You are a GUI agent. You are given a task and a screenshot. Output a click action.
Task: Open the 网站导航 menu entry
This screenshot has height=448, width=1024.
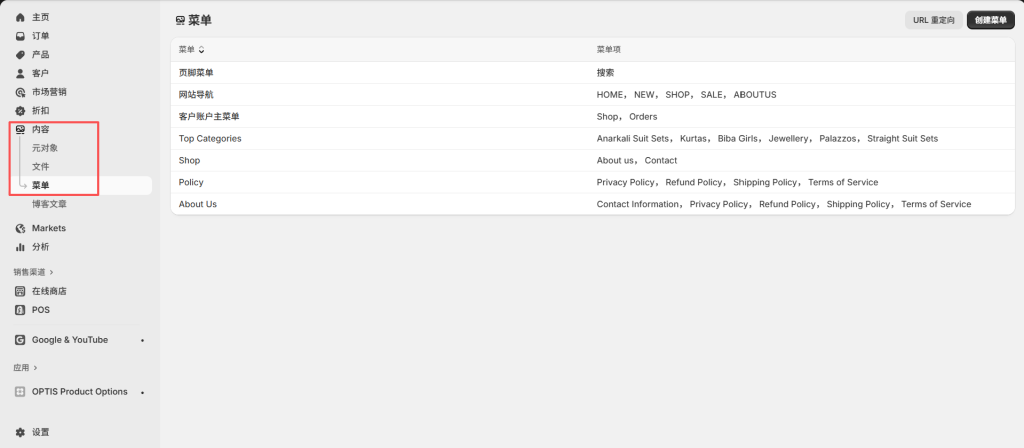pyautogui.click(x=196, y=94)
